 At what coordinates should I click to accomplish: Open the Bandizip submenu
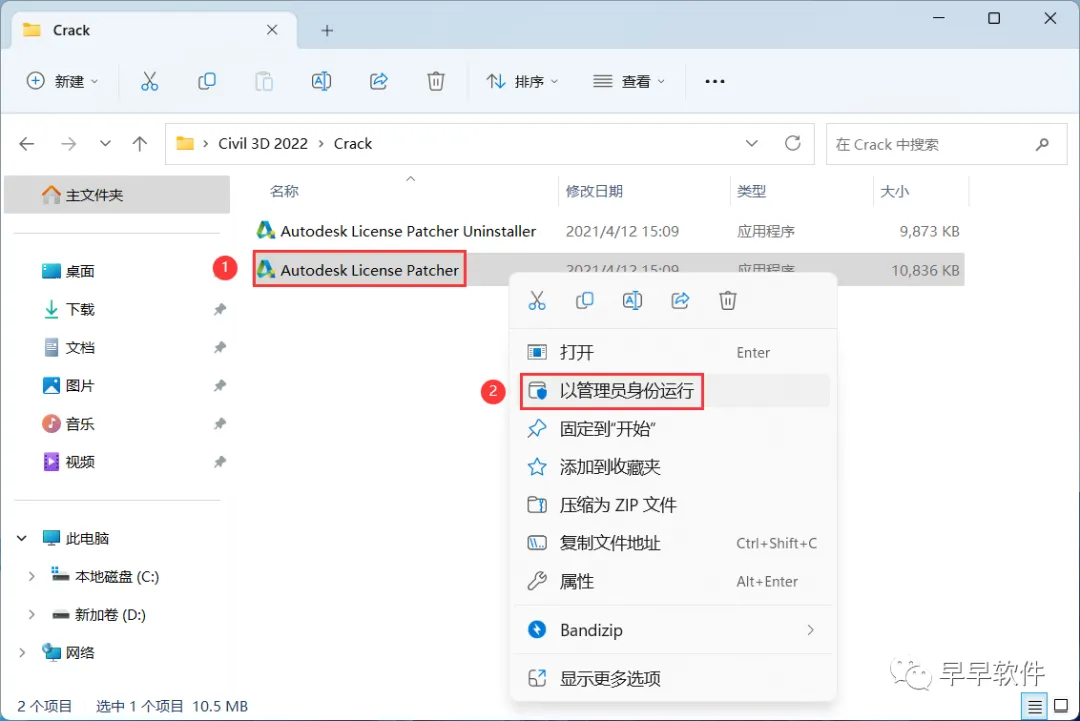(x=673, y=630)
